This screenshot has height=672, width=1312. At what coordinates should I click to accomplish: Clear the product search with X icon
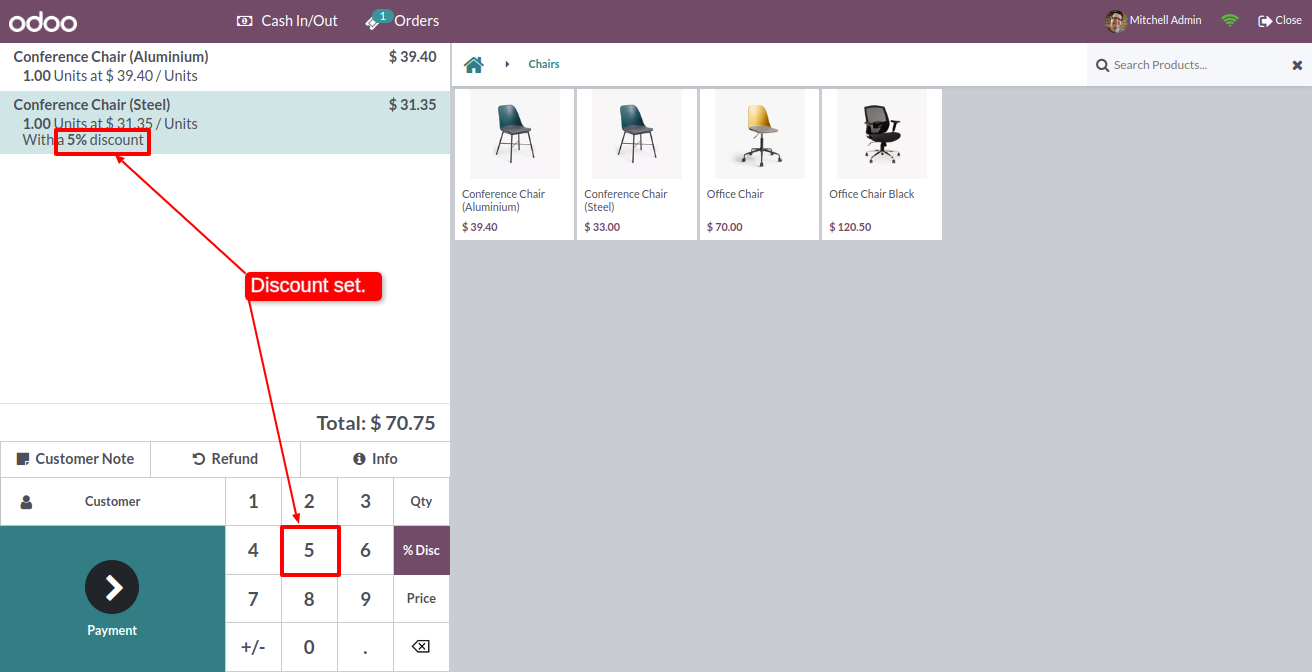point(1297,65)
